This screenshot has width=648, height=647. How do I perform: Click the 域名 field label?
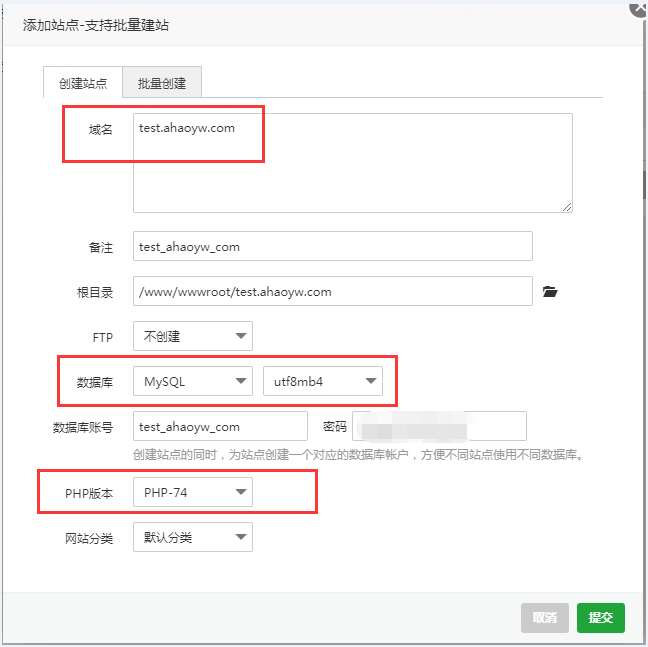coord(101,130)
